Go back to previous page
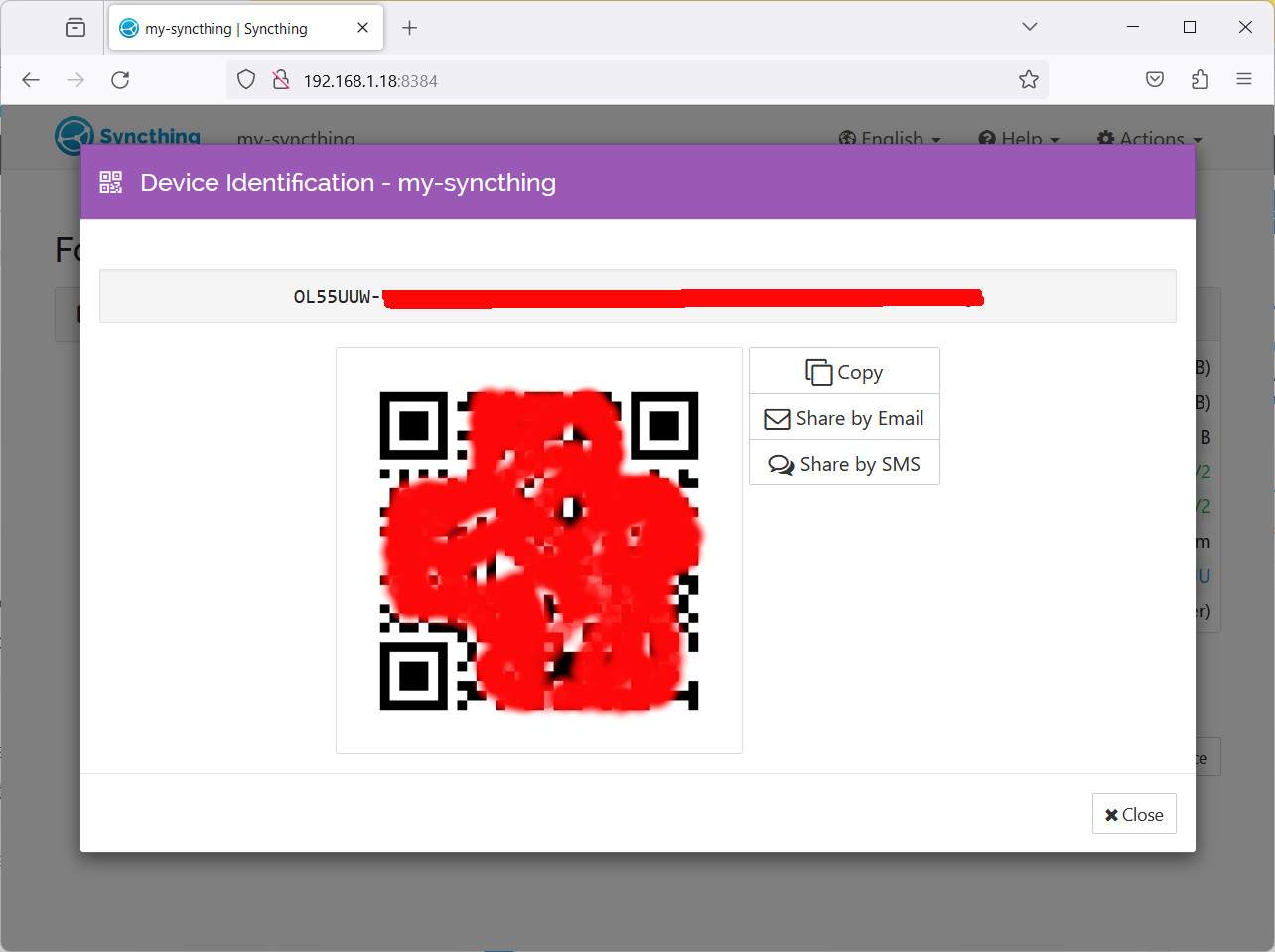The width and height of the screenshot is (1275, 952). pyautogui.click(x=31, y=80)
